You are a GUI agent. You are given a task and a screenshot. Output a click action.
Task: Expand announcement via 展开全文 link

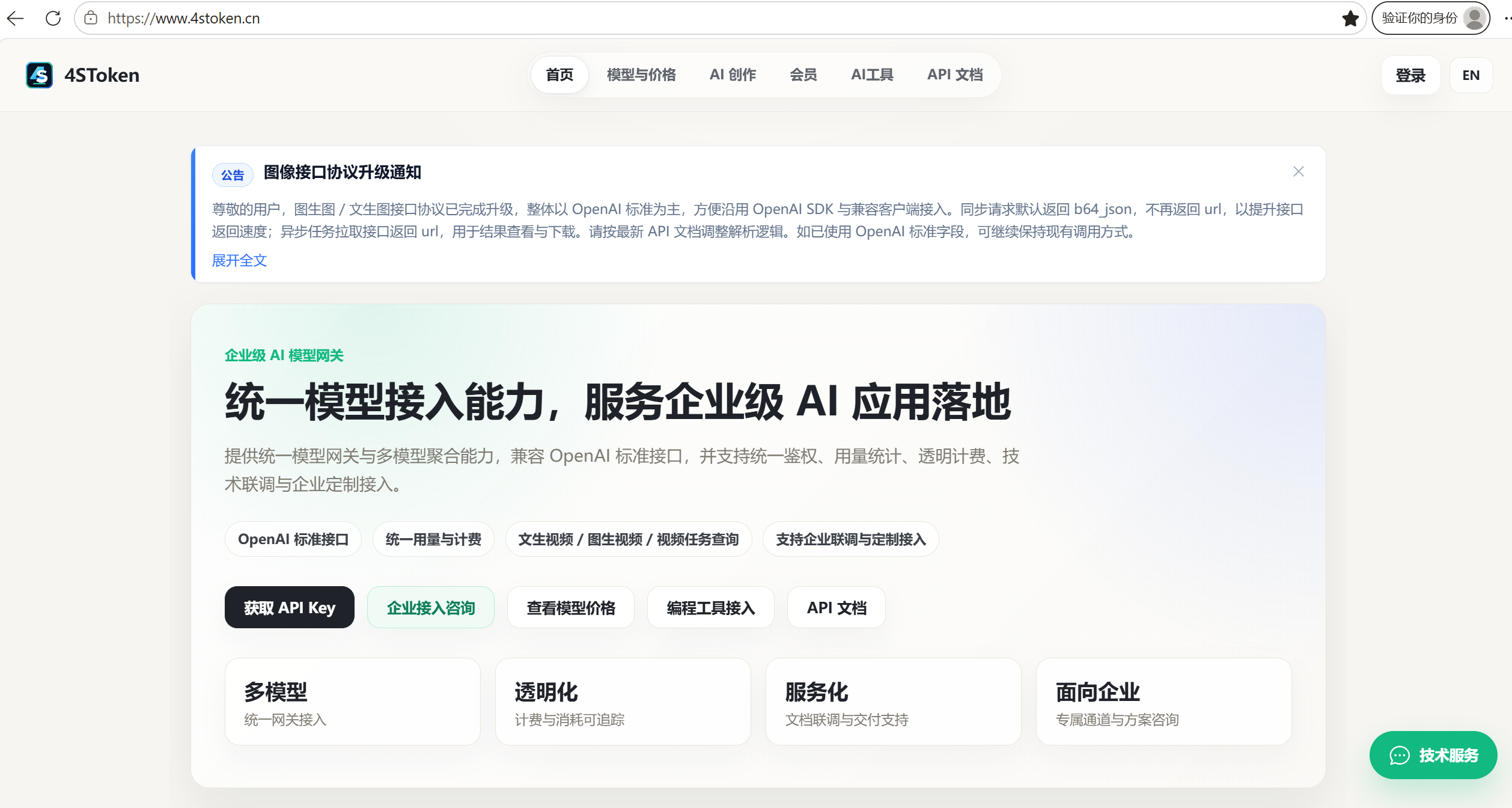[239, 260]
